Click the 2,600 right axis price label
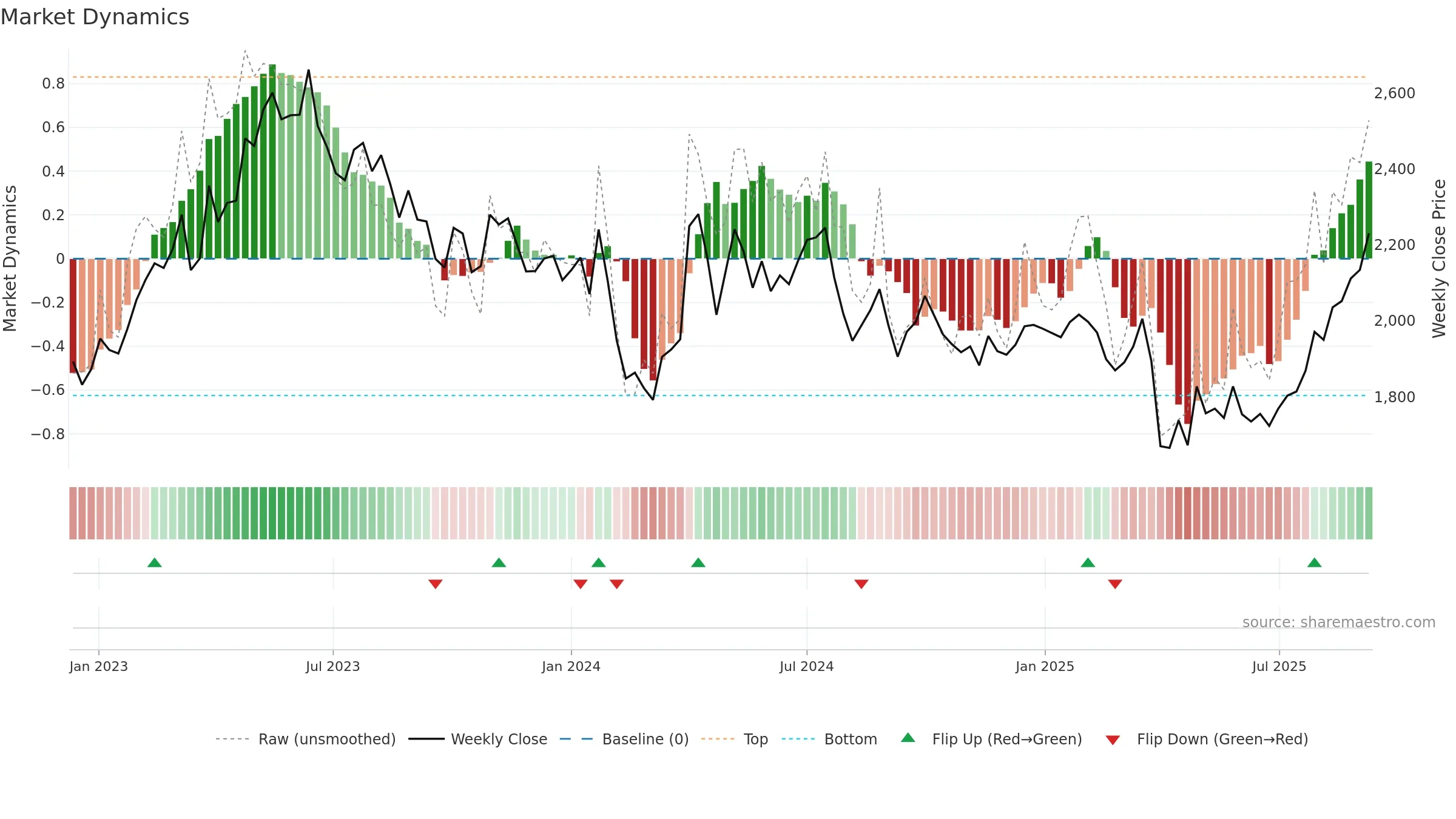The width and height of the screenshot is (1456, 819). pyautogui.click(x=1395, y=93)
